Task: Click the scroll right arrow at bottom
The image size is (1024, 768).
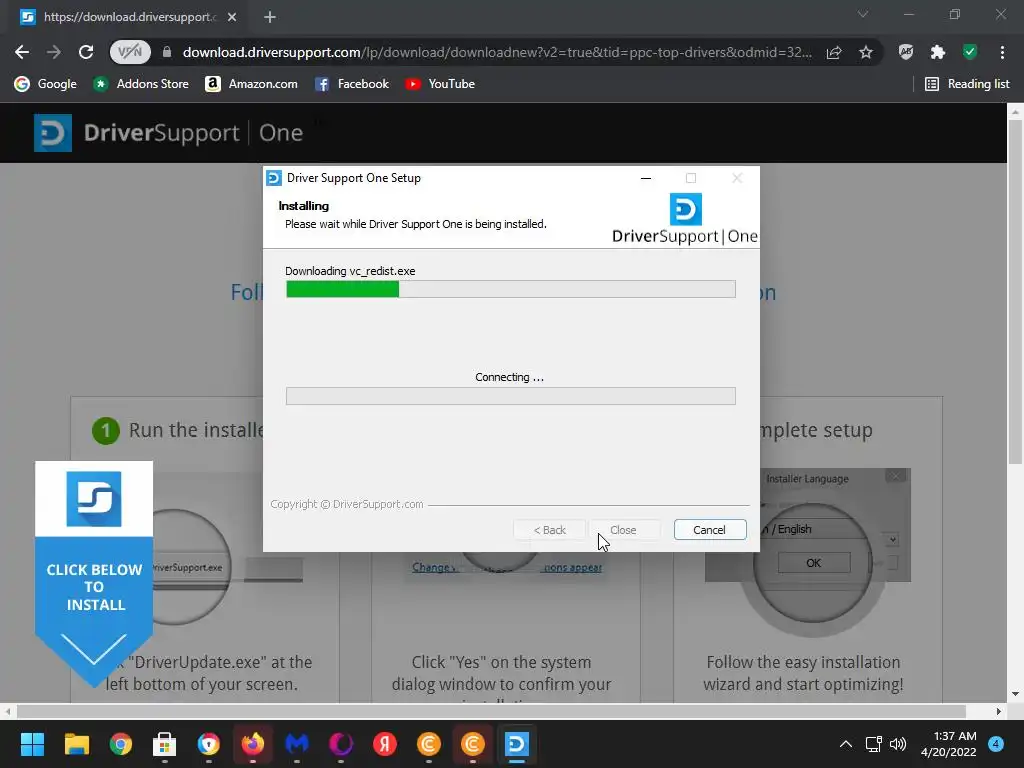Action: 999,711
